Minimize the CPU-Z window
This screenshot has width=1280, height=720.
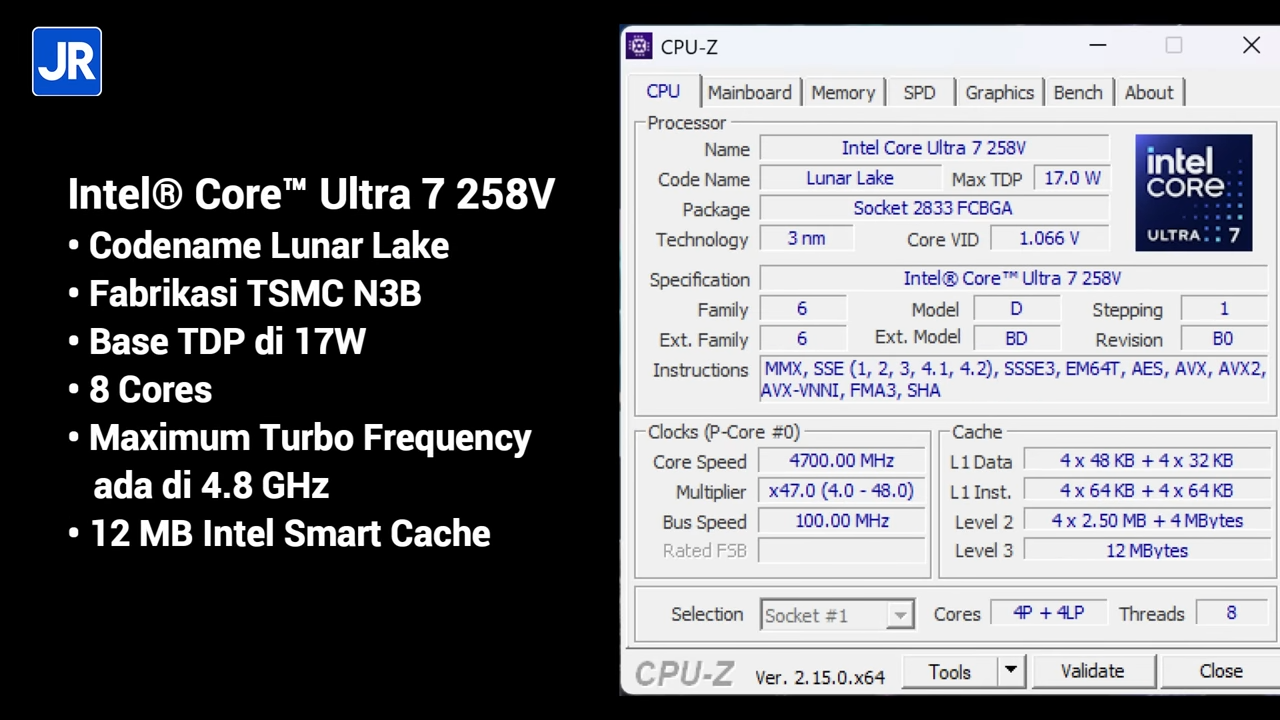(x=1098, y=46)
